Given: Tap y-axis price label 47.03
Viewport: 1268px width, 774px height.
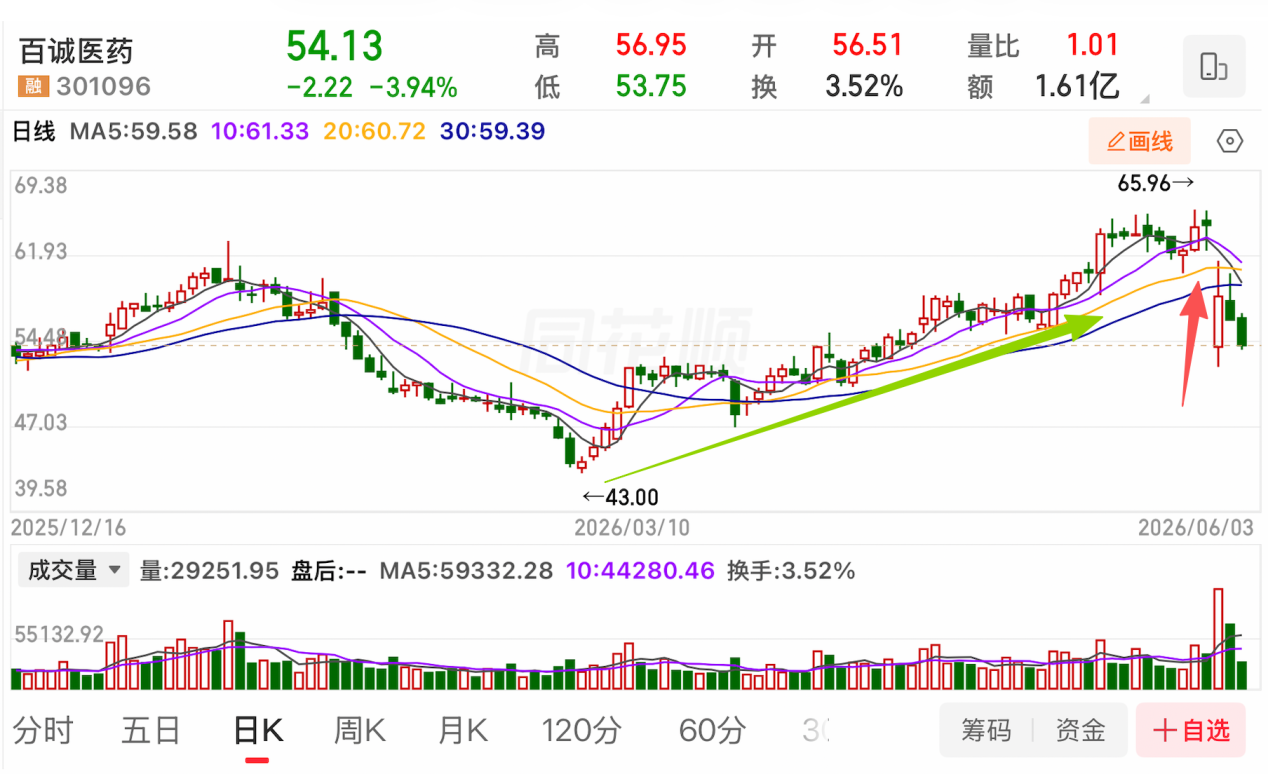Looking at the screenshot, I should (42, 422).
